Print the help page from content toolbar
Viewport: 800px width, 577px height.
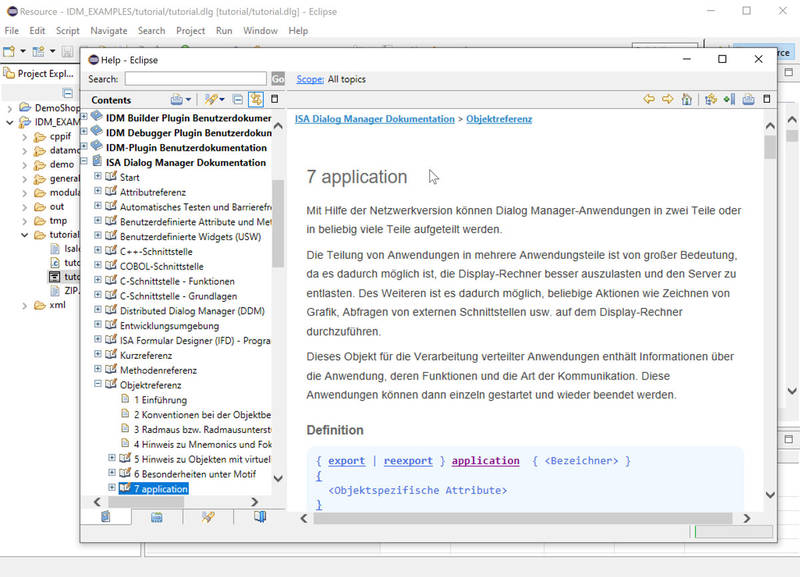(748, 99)
